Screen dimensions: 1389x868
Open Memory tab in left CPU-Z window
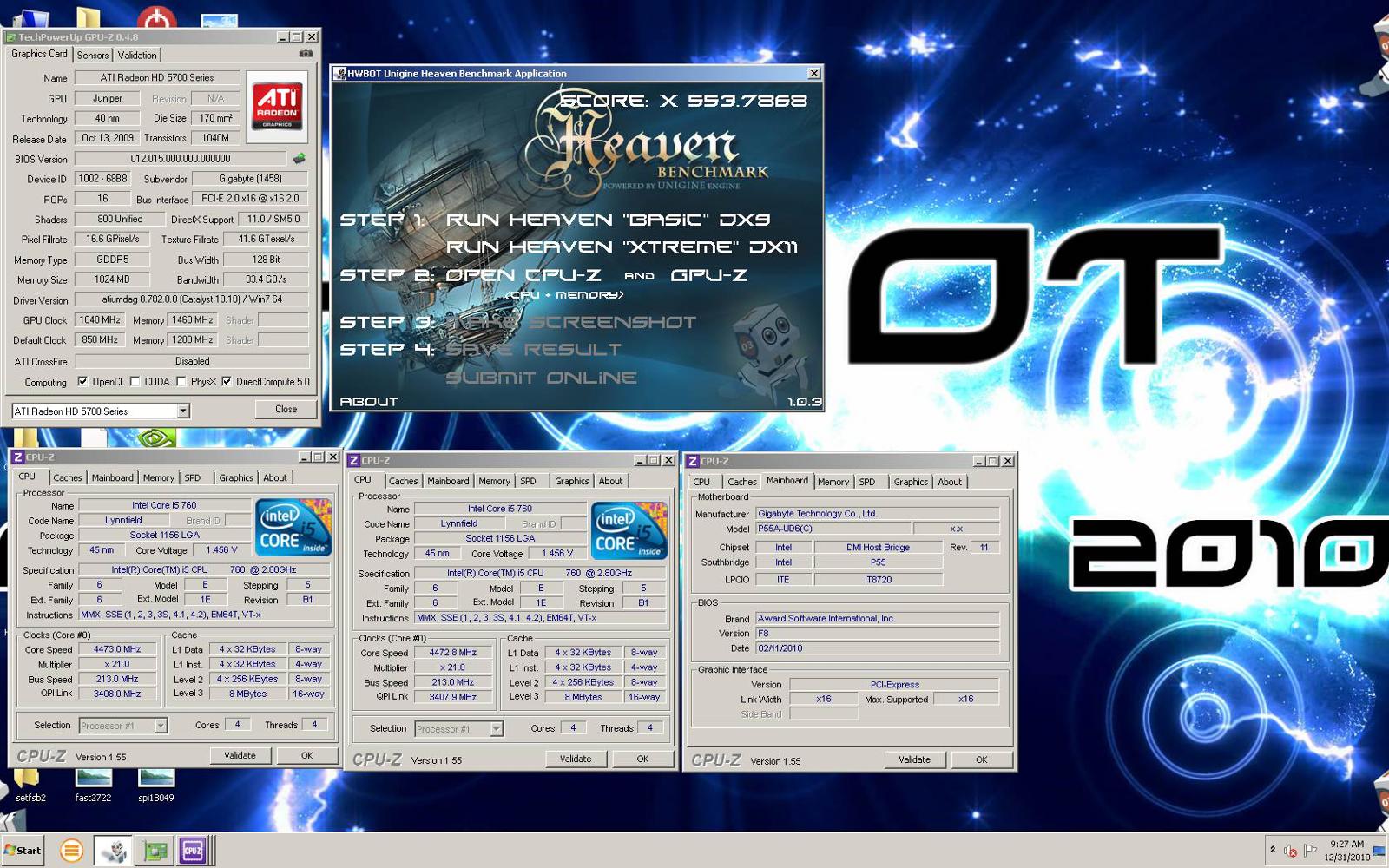(x=159, y=478)
